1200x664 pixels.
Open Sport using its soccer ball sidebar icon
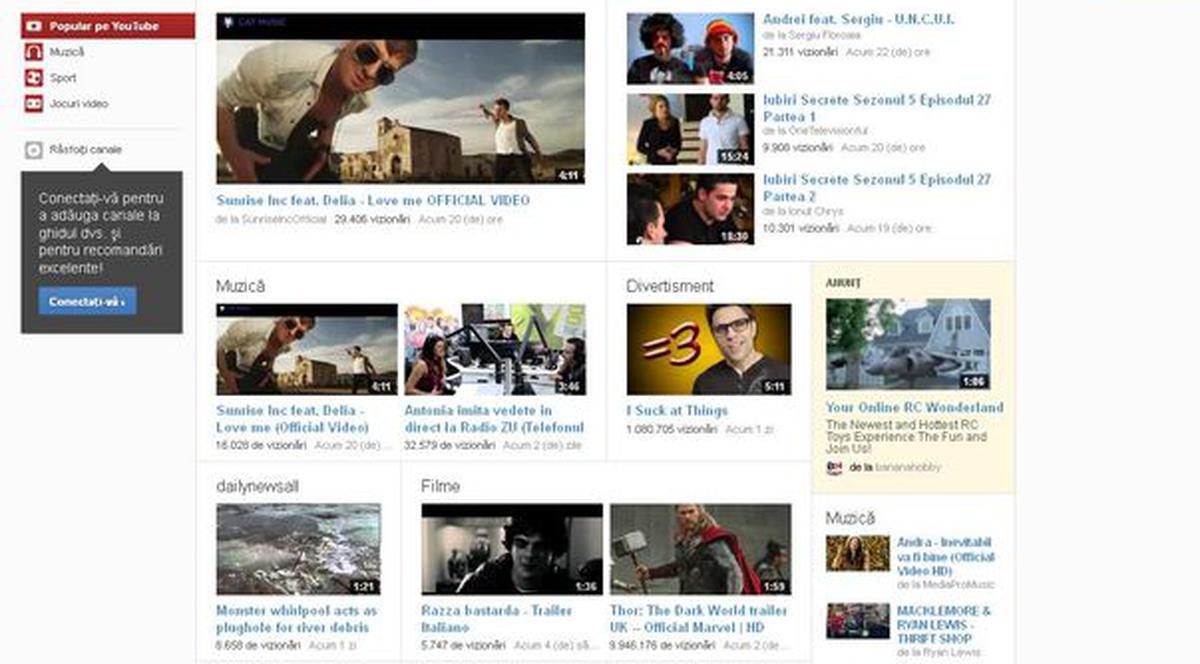click(31, 77)
